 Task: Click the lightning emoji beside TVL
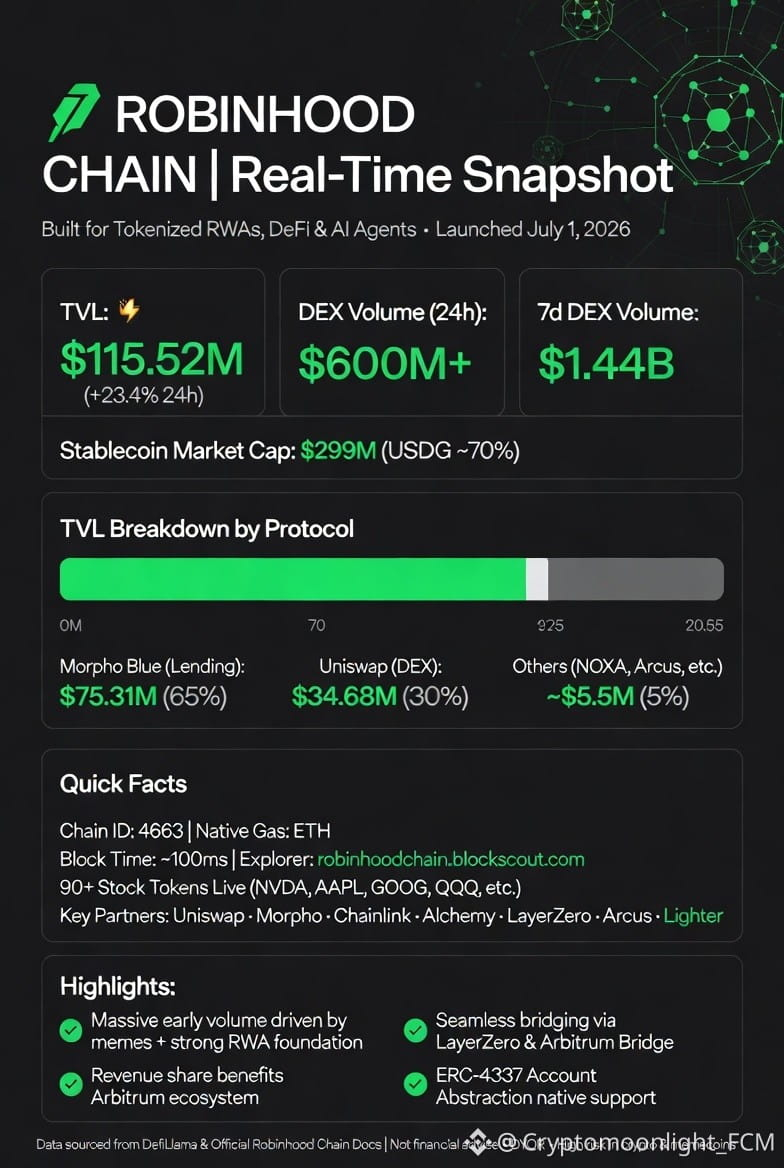coord(129,311)
